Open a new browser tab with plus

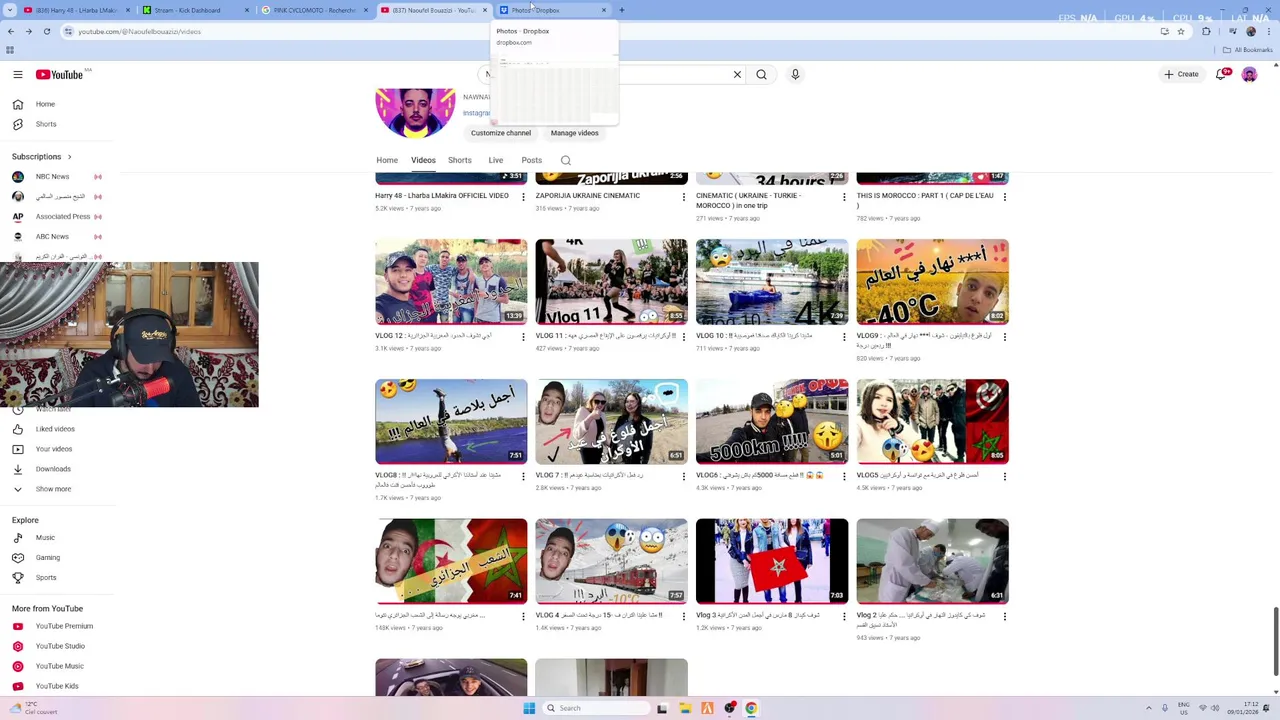click(x=622, y=10)
